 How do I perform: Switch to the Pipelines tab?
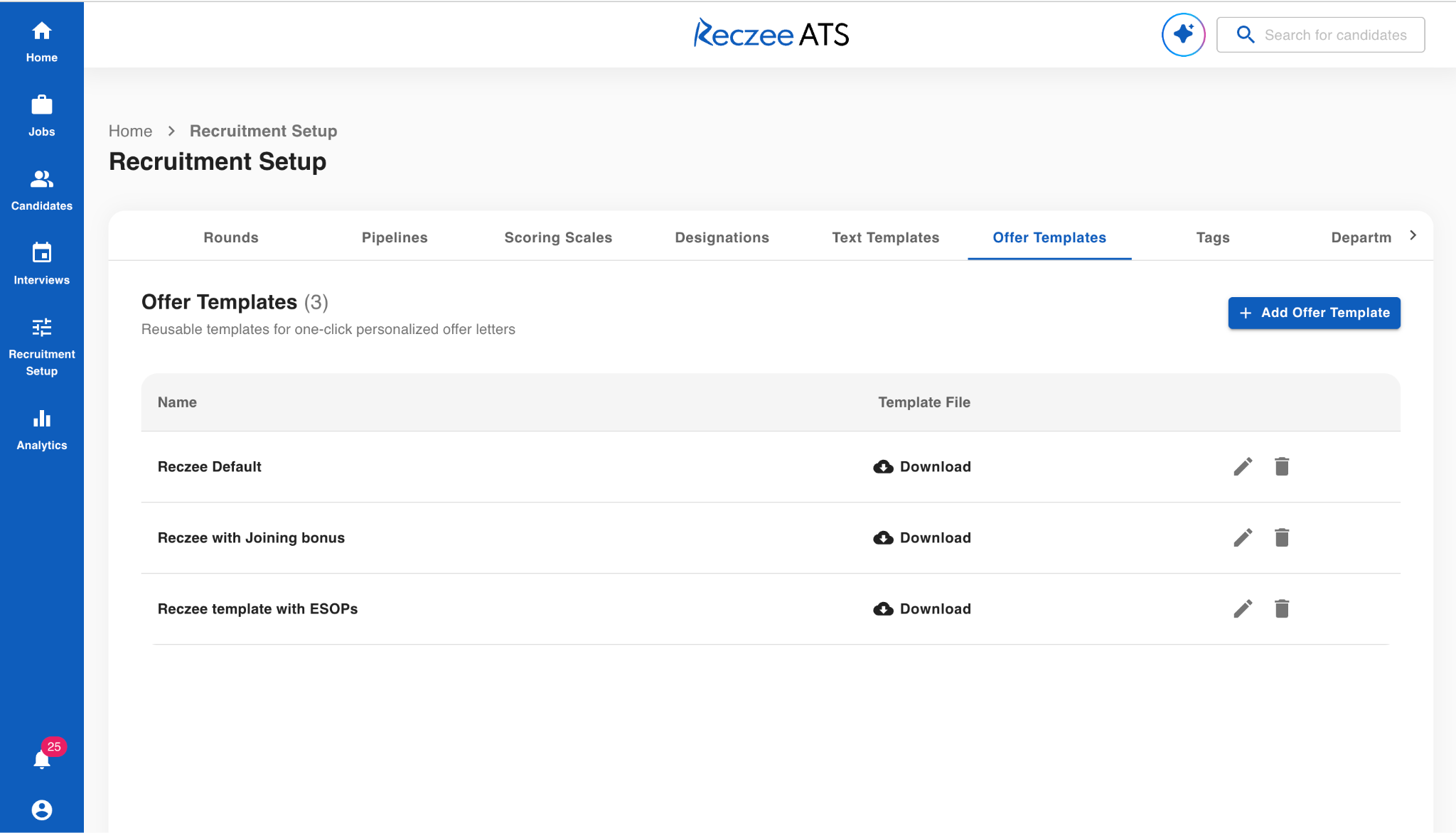(x=395, y=237)
